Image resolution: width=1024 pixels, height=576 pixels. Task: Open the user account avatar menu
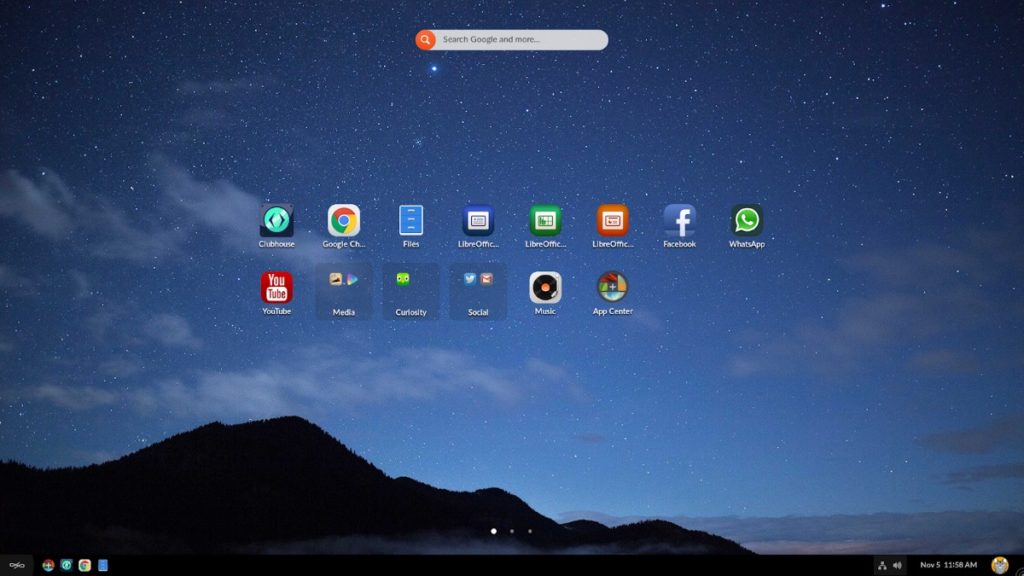[997, 565]
